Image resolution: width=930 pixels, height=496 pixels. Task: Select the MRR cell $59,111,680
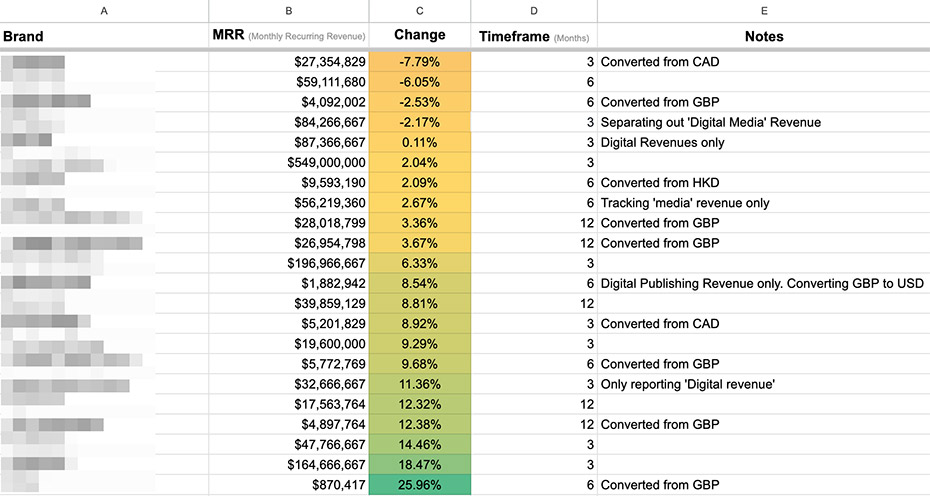[289, 82]
